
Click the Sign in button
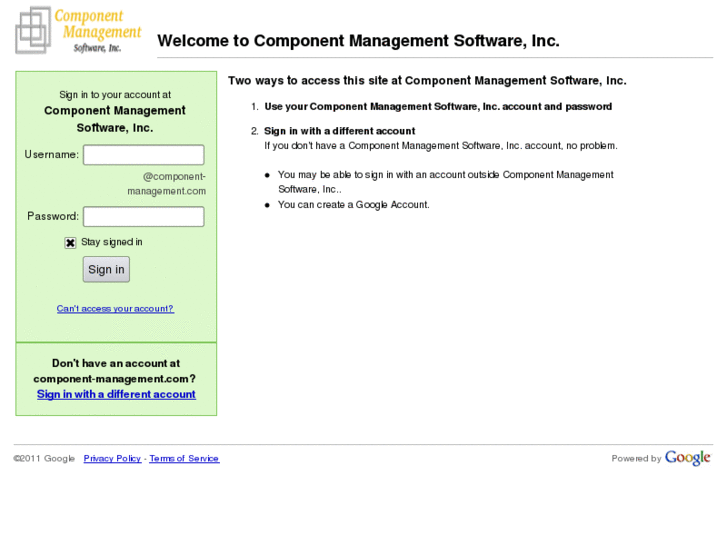click(106, 269)
